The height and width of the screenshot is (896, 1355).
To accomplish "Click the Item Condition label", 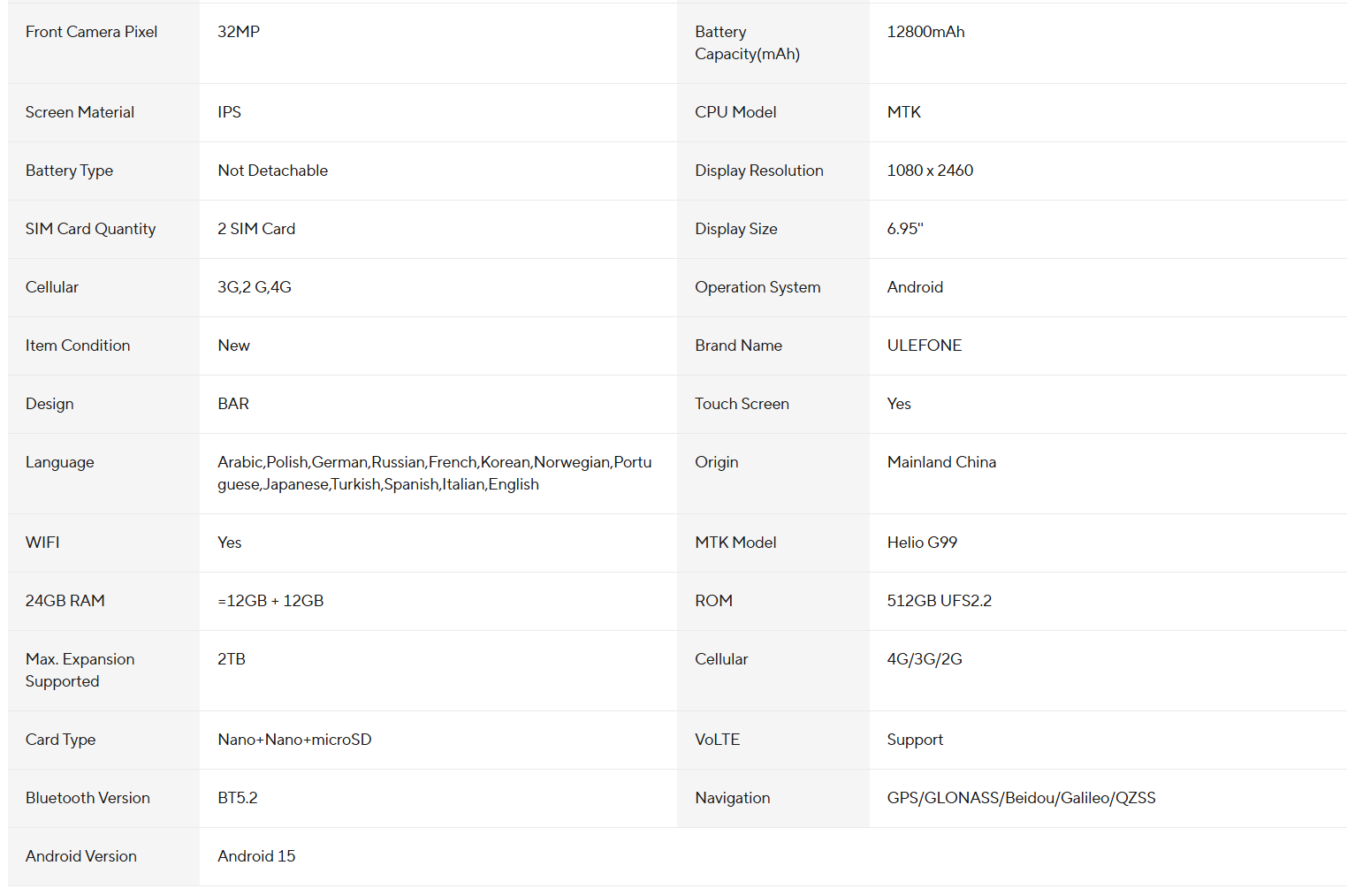I will (78, 345).
